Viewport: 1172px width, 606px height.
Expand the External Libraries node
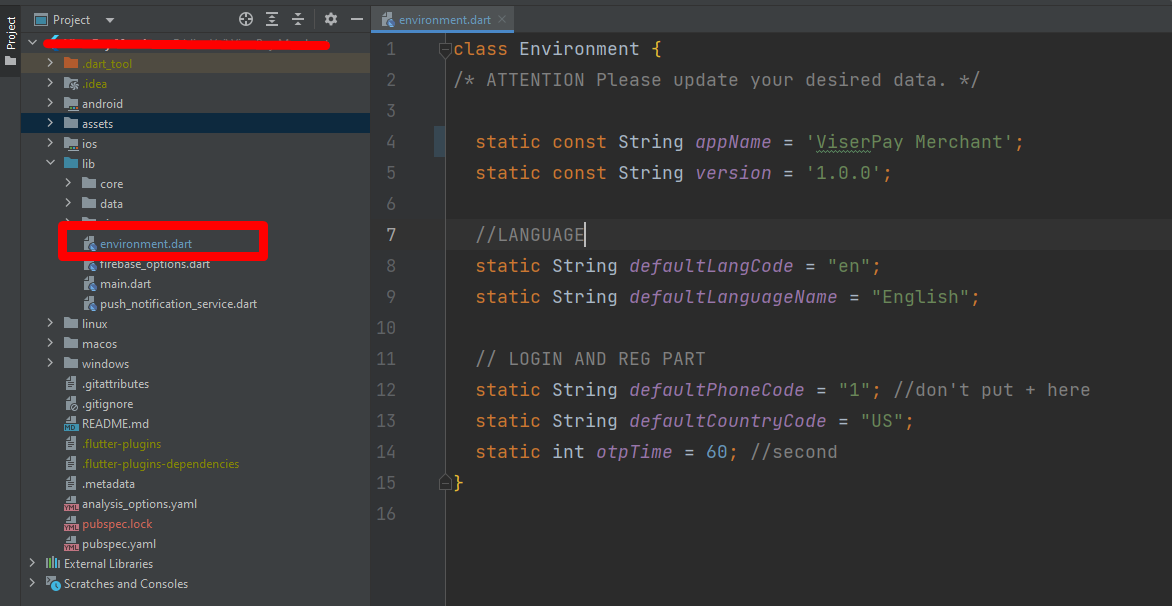click(33, 564)
